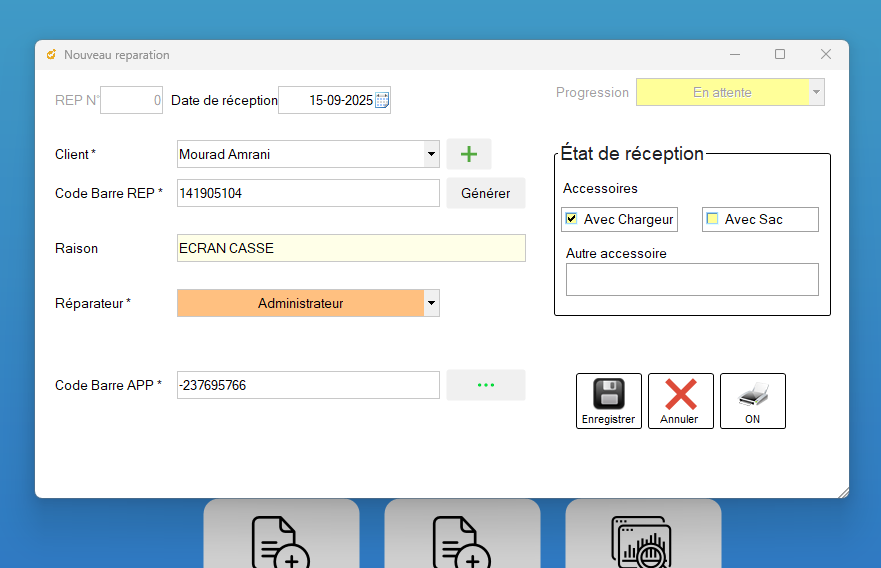Click the green three-dots browse button
This screenshot has height=568, width=881.
click(485, 385)
